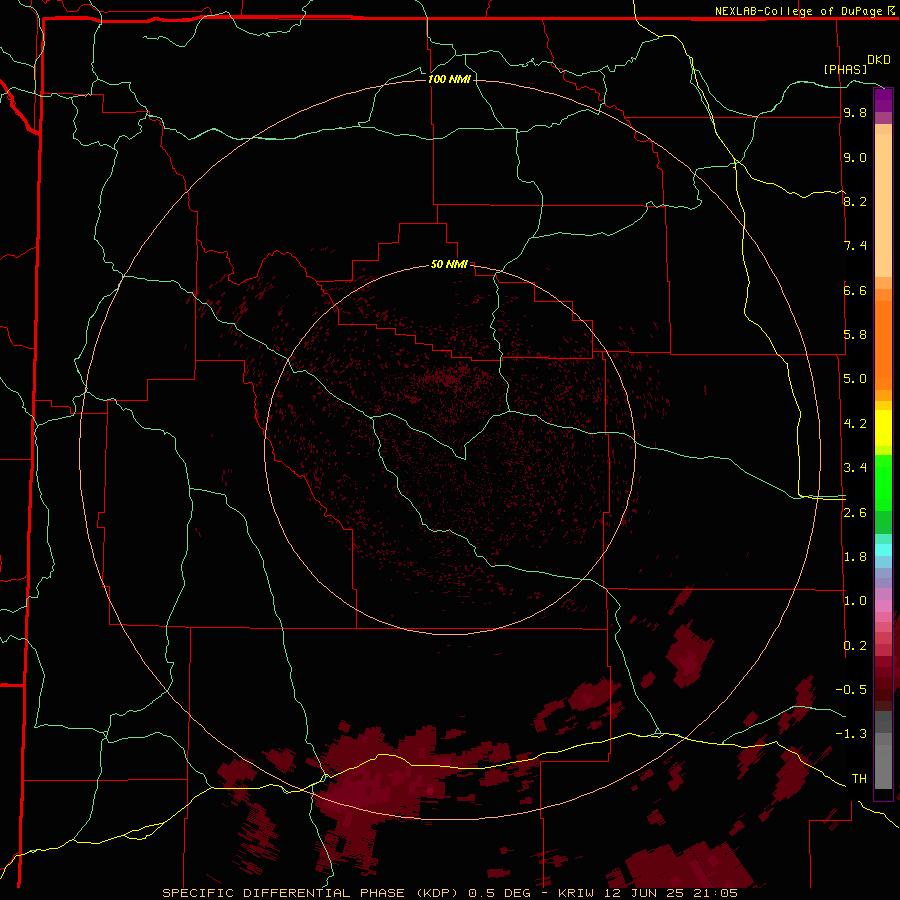Viewport: 900px width, 900px height.
Task: Click the 1.8 scale value
Action: 855,557
